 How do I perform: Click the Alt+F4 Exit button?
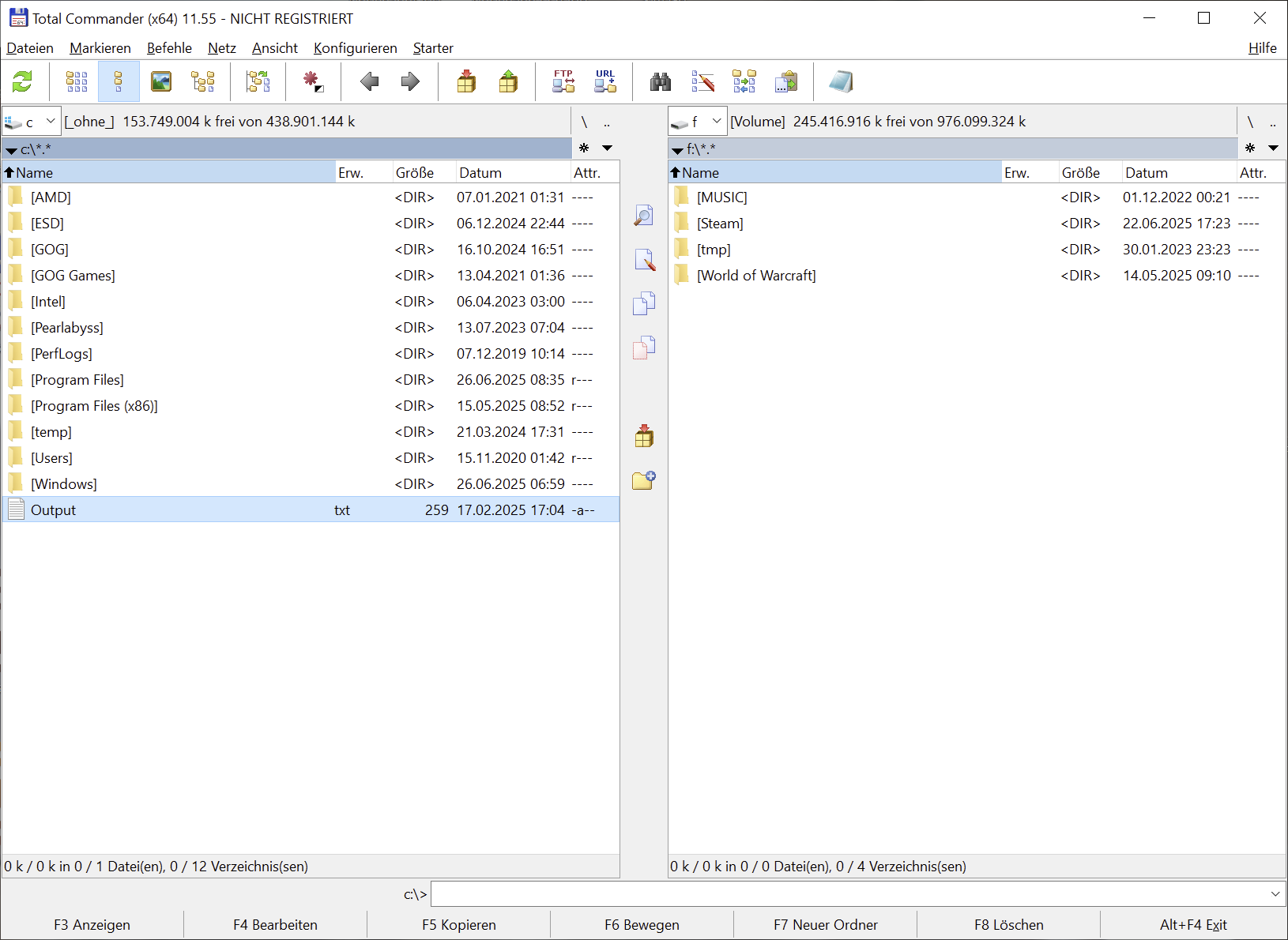1194,925
